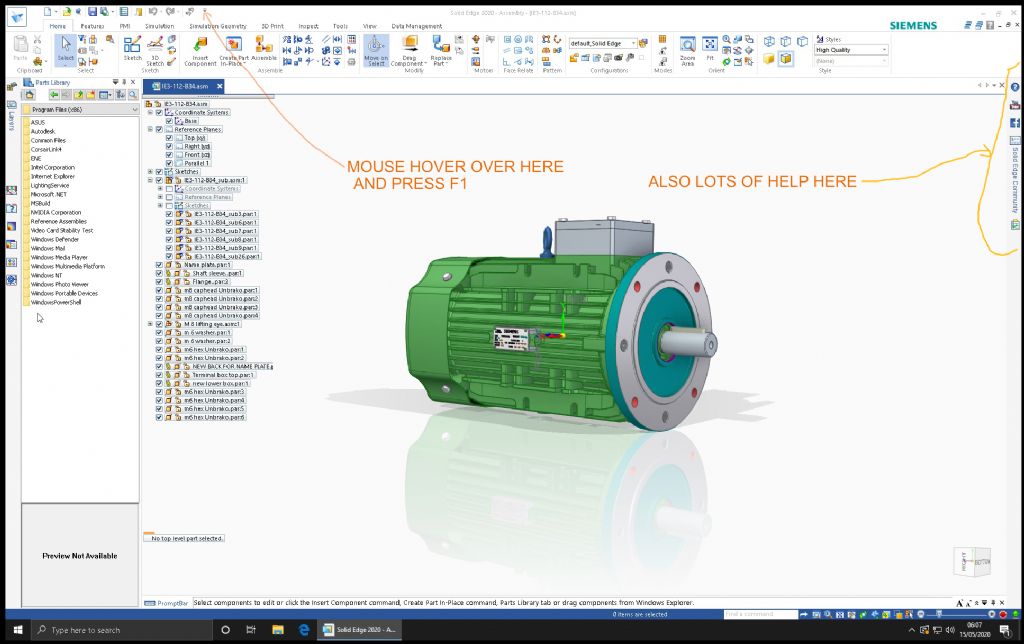The image size is (1024, 644).
Task: Hide the Top (xy) reference plane
Action: point(169,138)
